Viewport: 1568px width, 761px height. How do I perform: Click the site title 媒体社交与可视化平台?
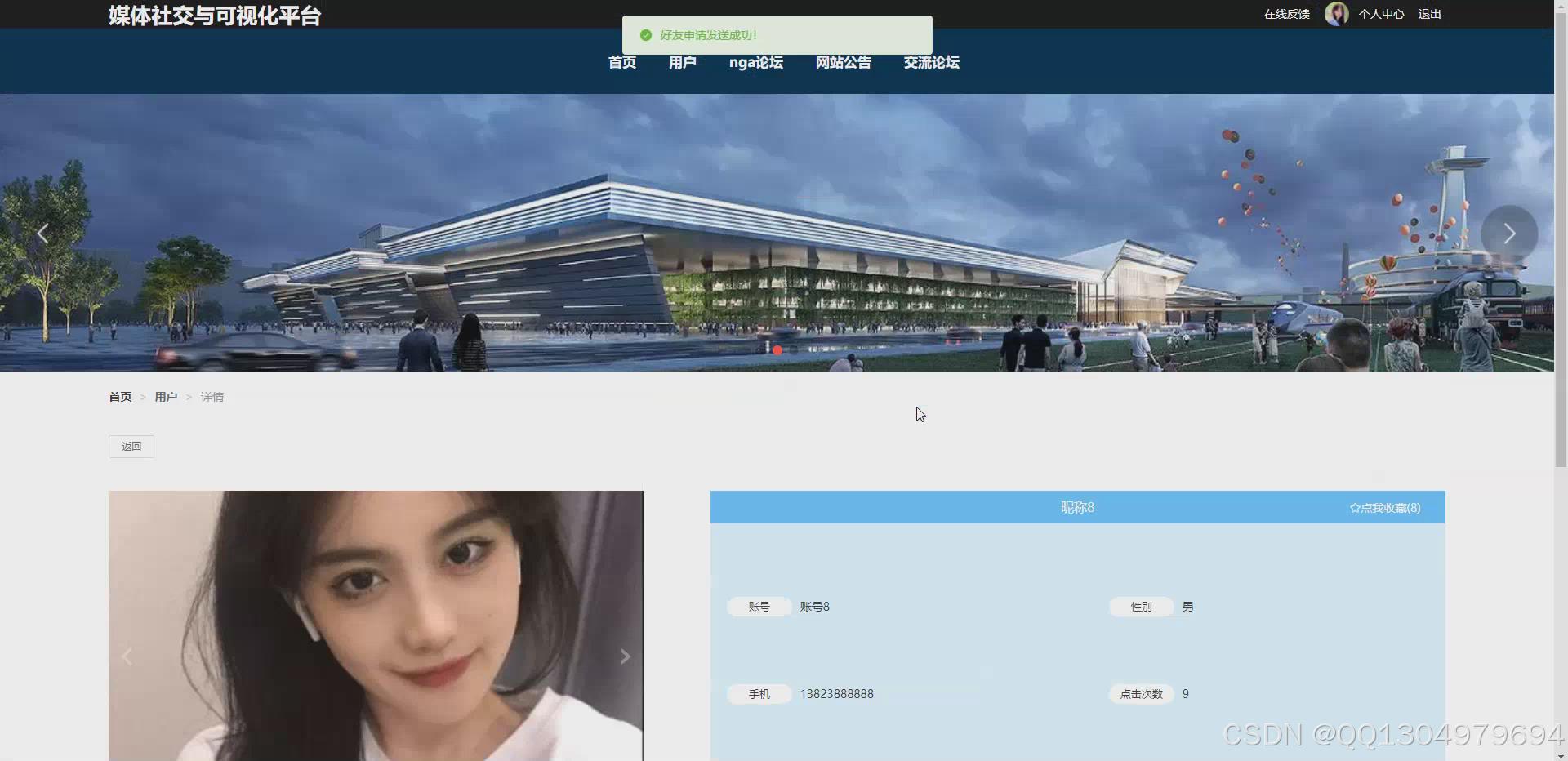[215, 16]
